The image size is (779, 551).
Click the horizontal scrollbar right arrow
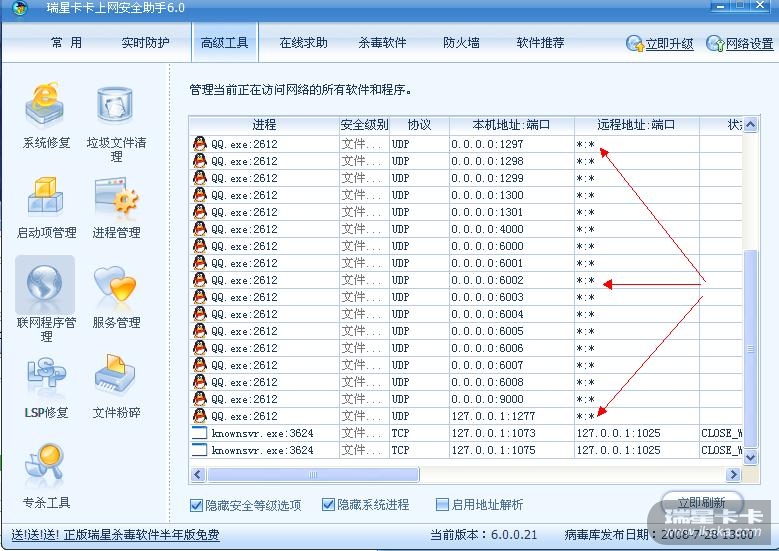tap(733, 474)
